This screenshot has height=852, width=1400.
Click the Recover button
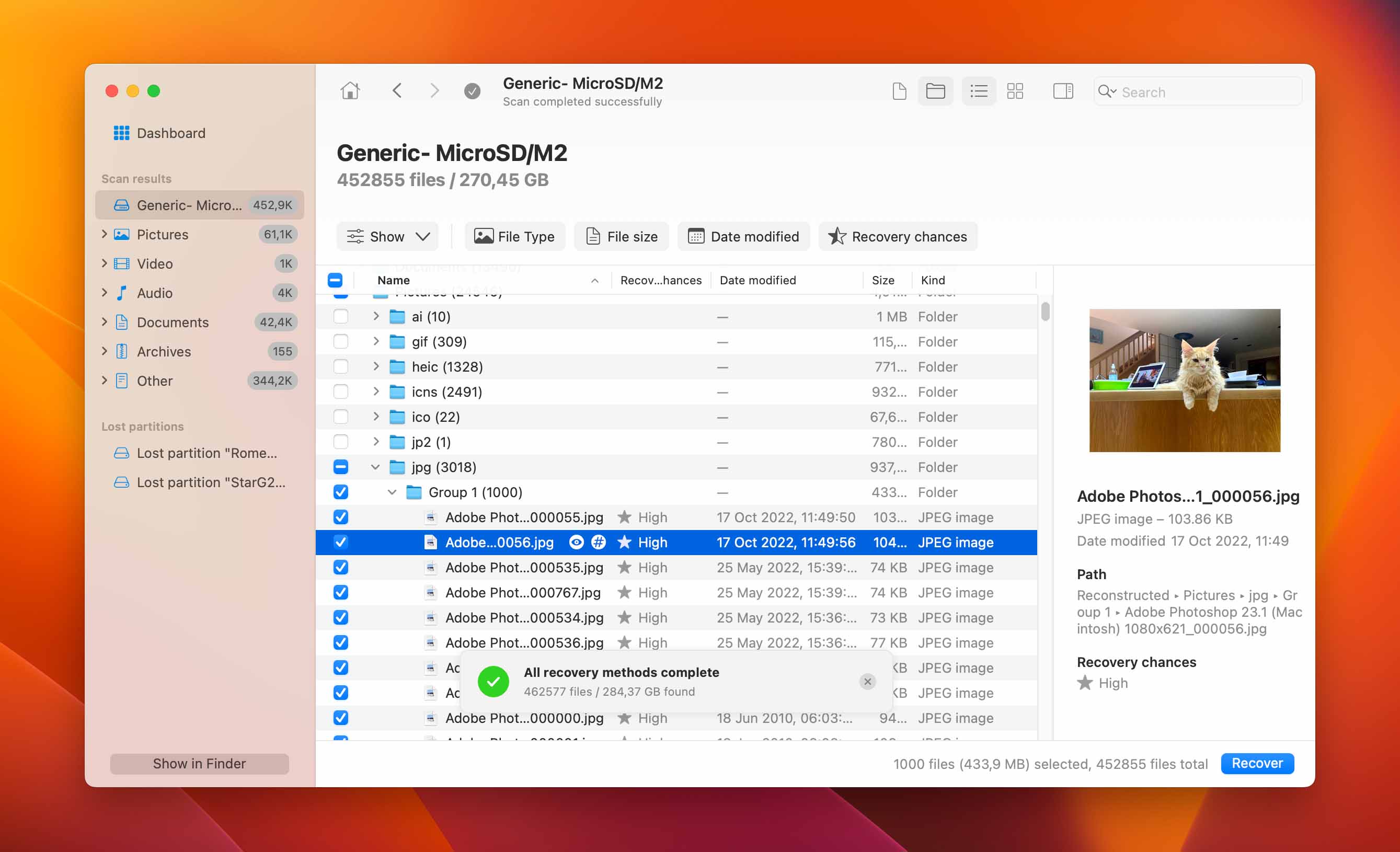tap(1257, 763)
